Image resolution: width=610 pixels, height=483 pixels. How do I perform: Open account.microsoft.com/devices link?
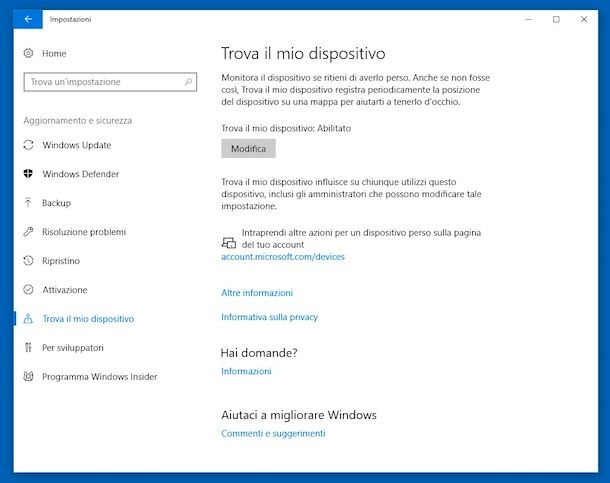pyautogui.click(x=283, y=257)
